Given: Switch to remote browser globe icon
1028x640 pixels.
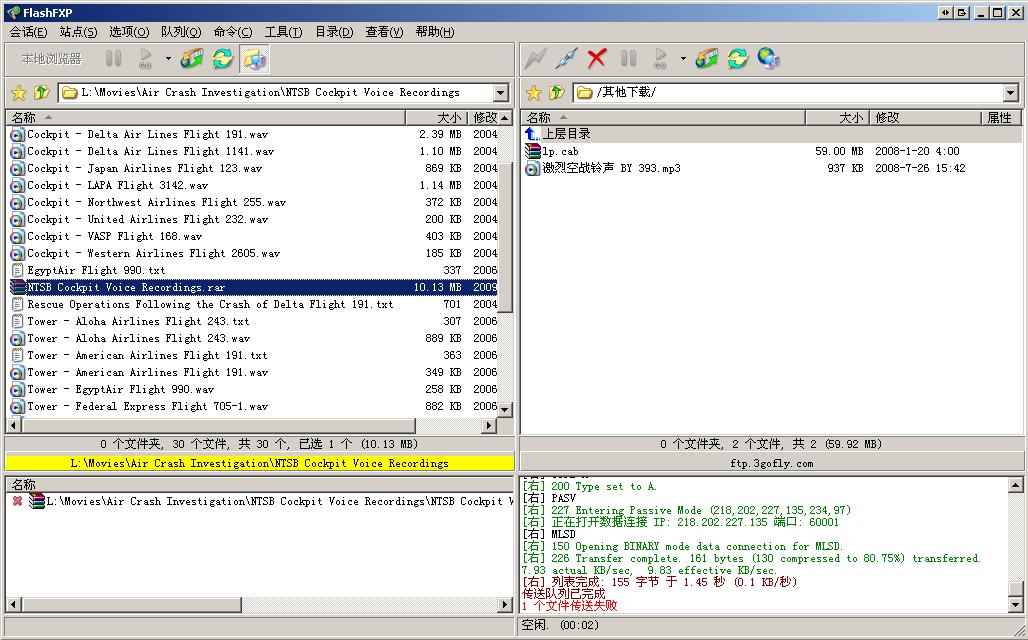Looking at the screenshot, I should click(x=768, y=59).
